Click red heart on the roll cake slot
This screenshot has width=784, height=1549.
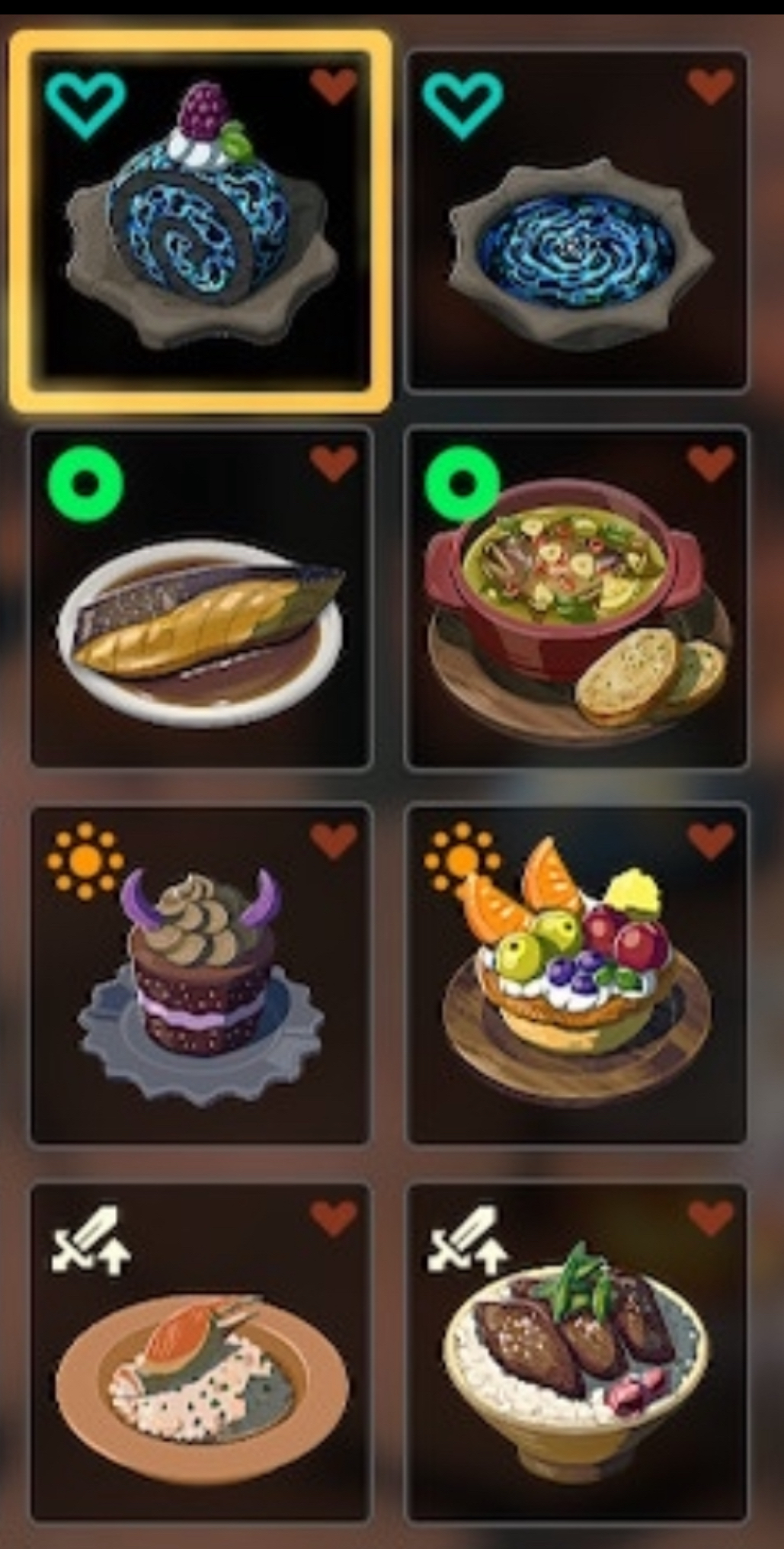(334, 86)
